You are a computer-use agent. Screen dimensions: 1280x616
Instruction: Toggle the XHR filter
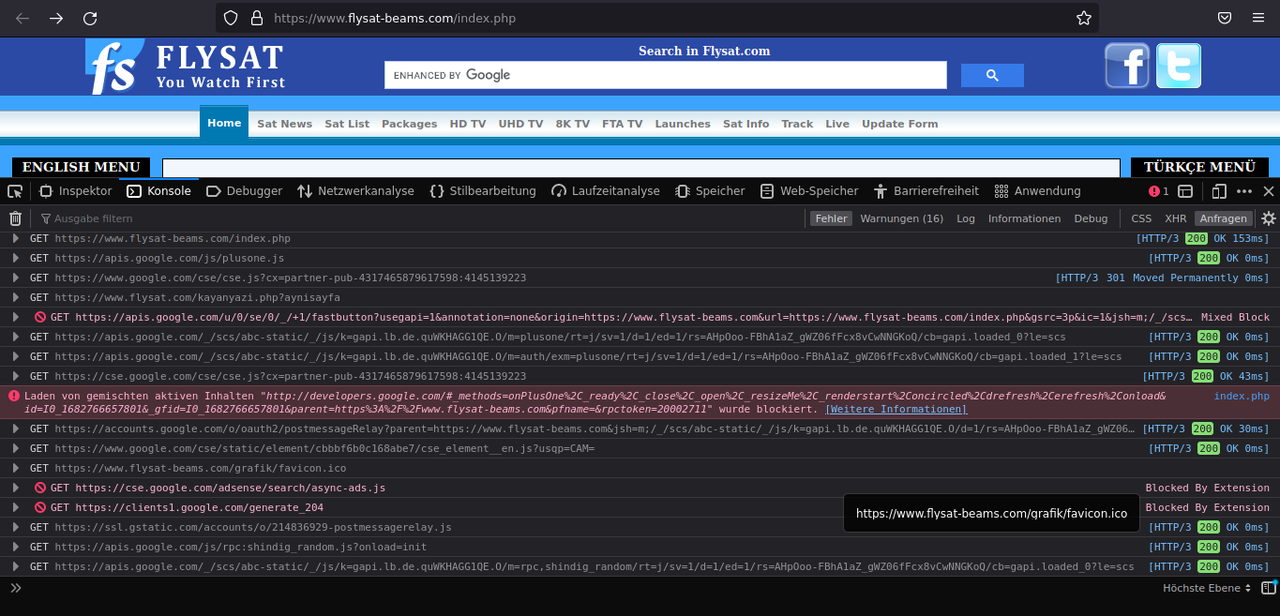coord(1175,218)
